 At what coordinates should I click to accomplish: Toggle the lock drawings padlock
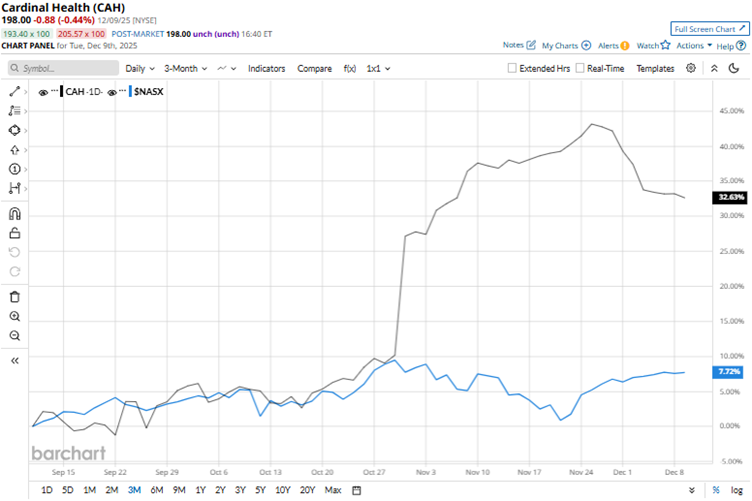[15, 233]
